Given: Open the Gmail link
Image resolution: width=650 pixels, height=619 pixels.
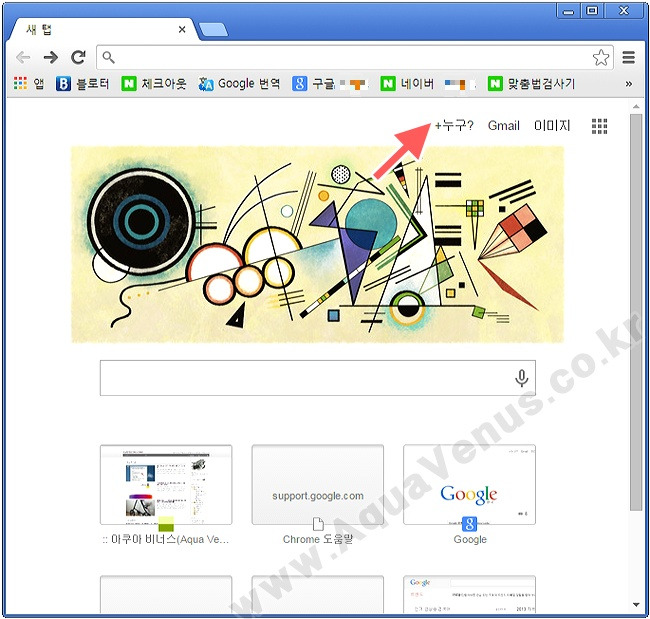Looking at the screenshot, I should click(x=503, y=125).
